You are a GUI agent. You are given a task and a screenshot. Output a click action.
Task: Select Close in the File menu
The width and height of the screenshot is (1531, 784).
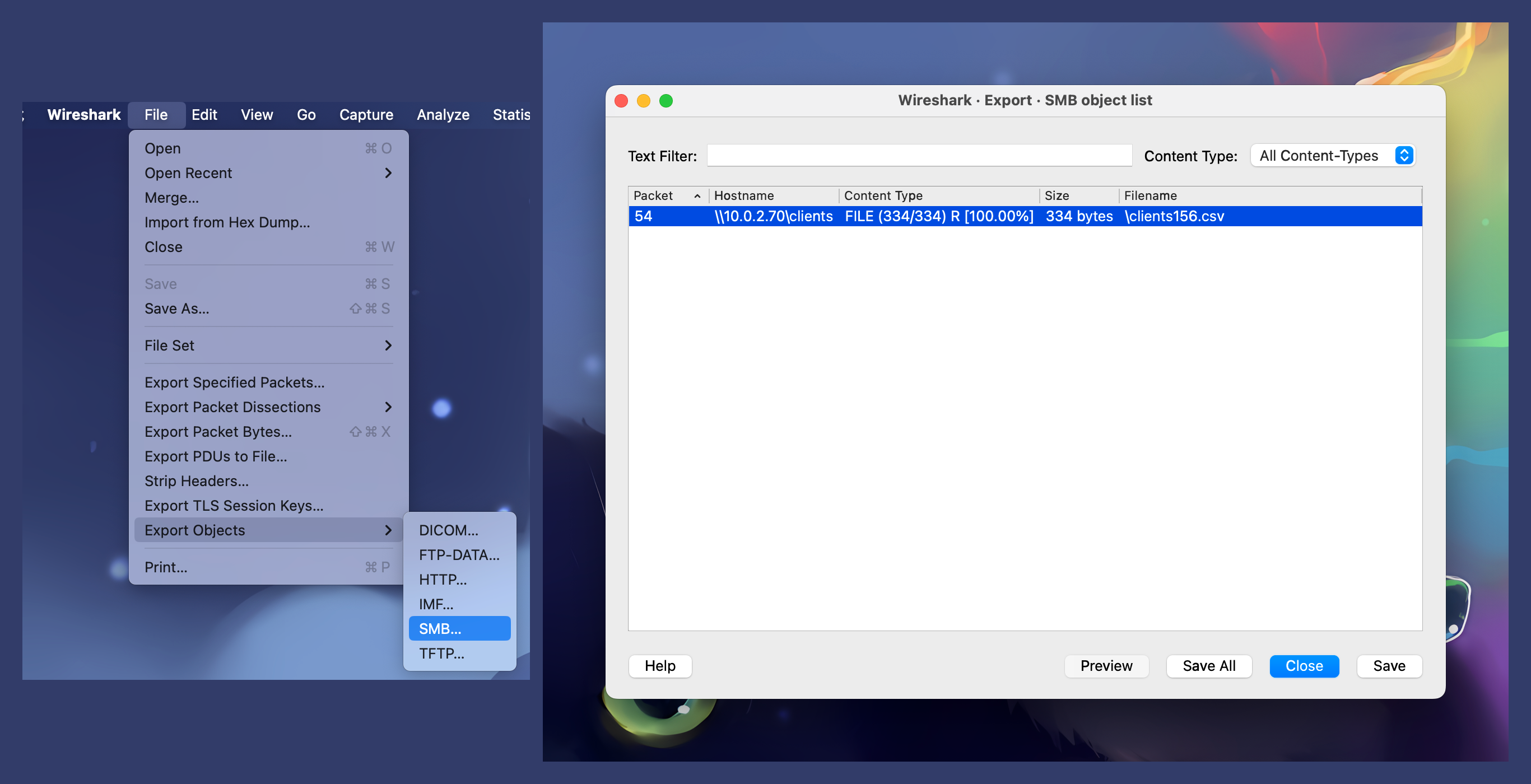269,247
